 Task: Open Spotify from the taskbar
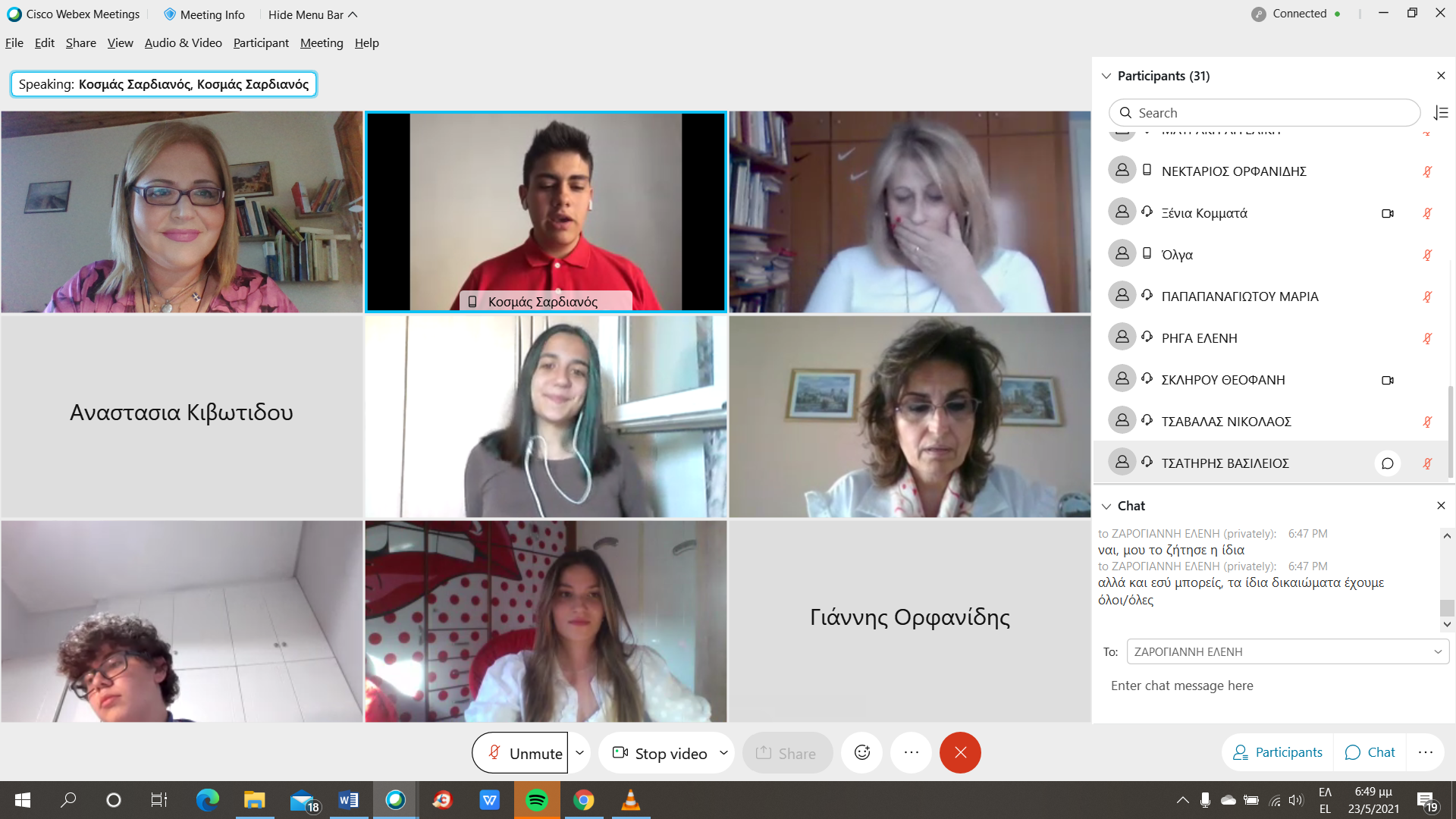pos(537,800)
